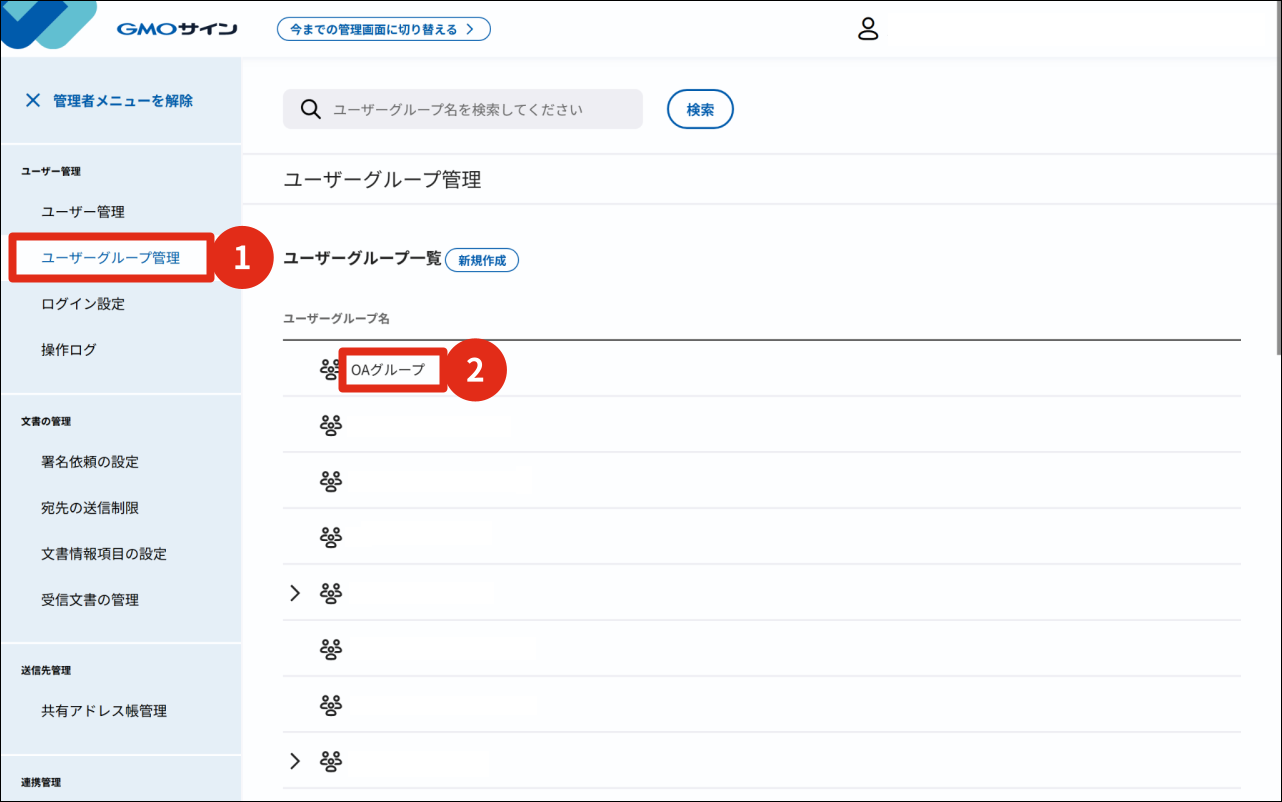
Task: Click the group icon in the fourth row
Action: click(x=330, y=537)
